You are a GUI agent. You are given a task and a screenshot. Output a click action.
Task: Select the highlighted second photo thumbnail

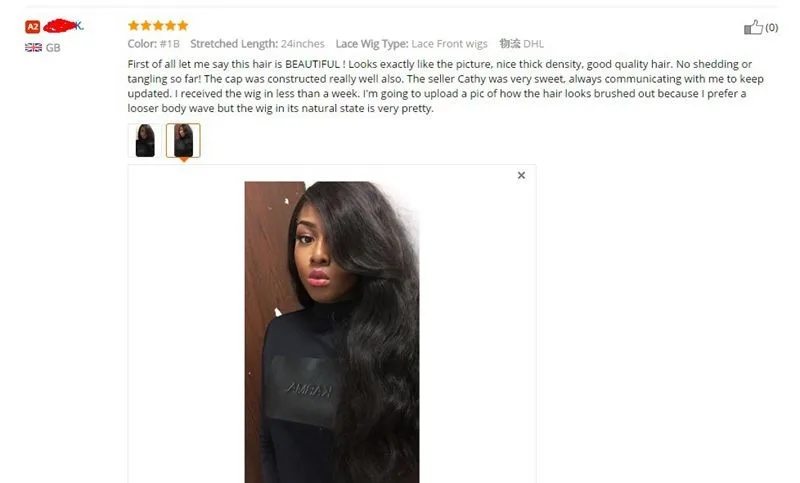click(x=183, y=140)
